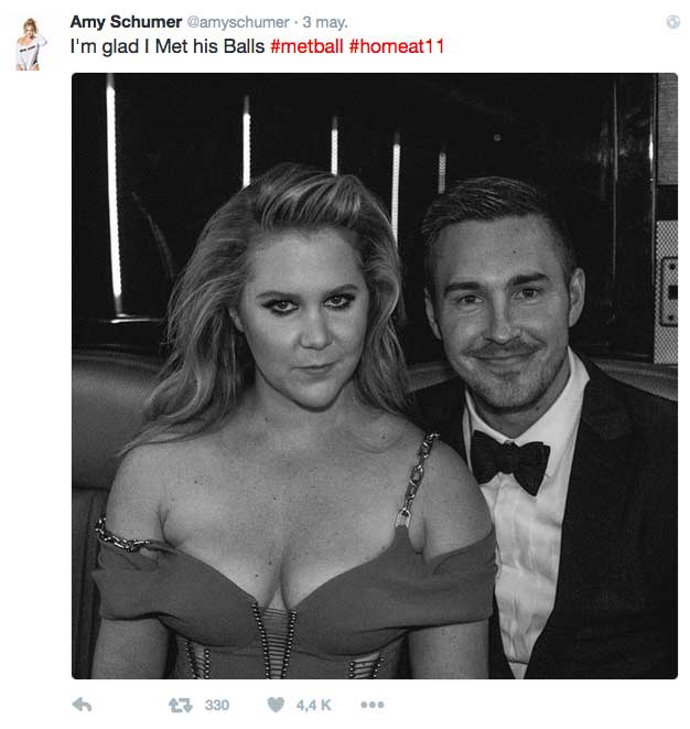Follow the #homeat11 hashtag
The height and width of the screenshot is (729, 690).
click(395, 46)
